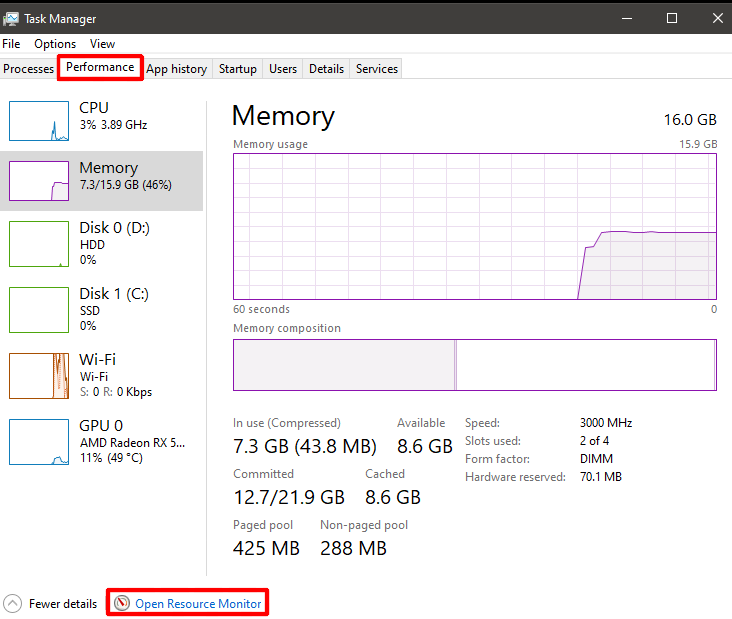
Task: Click the Memory composition bar
Action: point(474,365)
